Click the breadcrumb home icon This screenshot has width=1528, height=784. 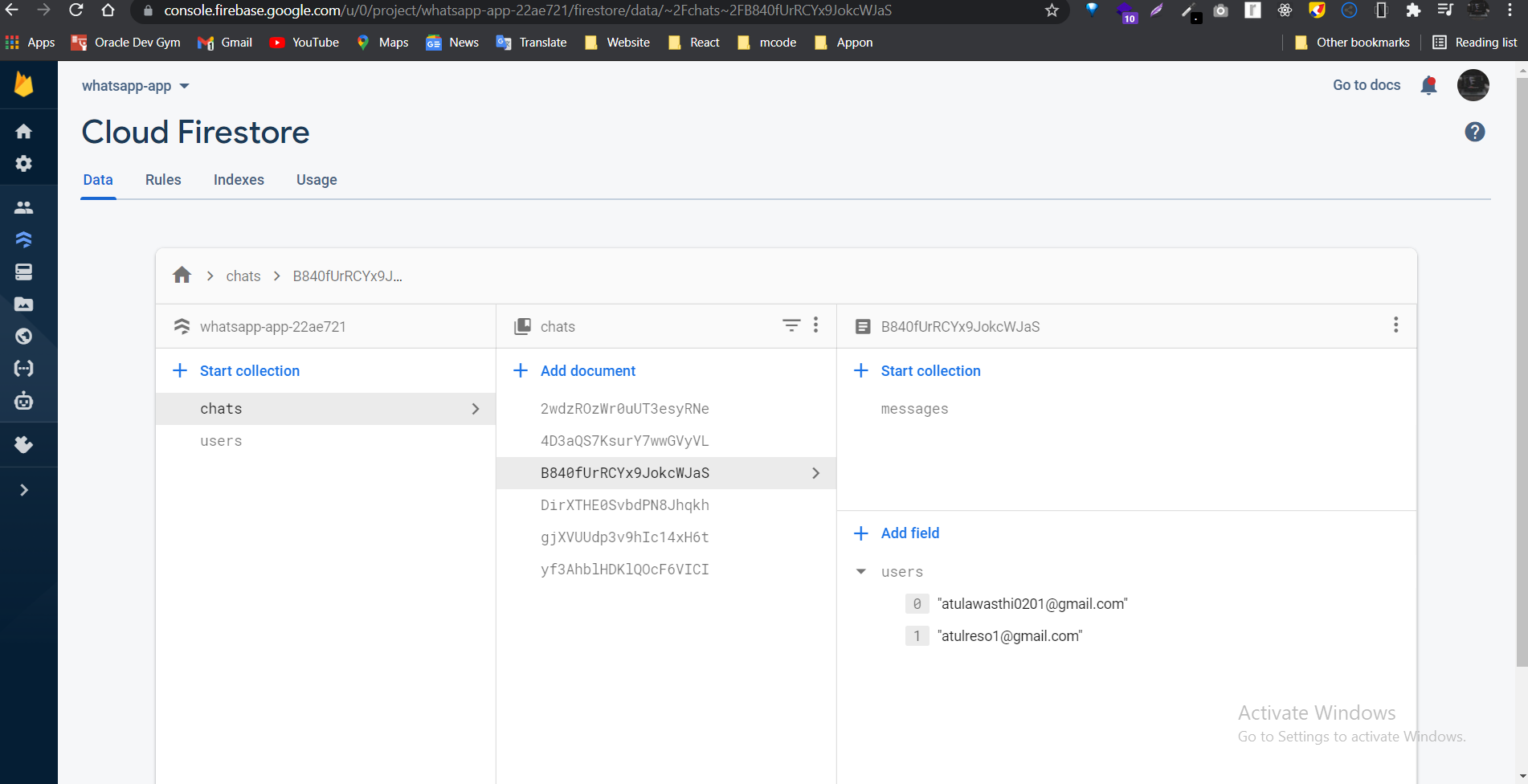point(182,276)
